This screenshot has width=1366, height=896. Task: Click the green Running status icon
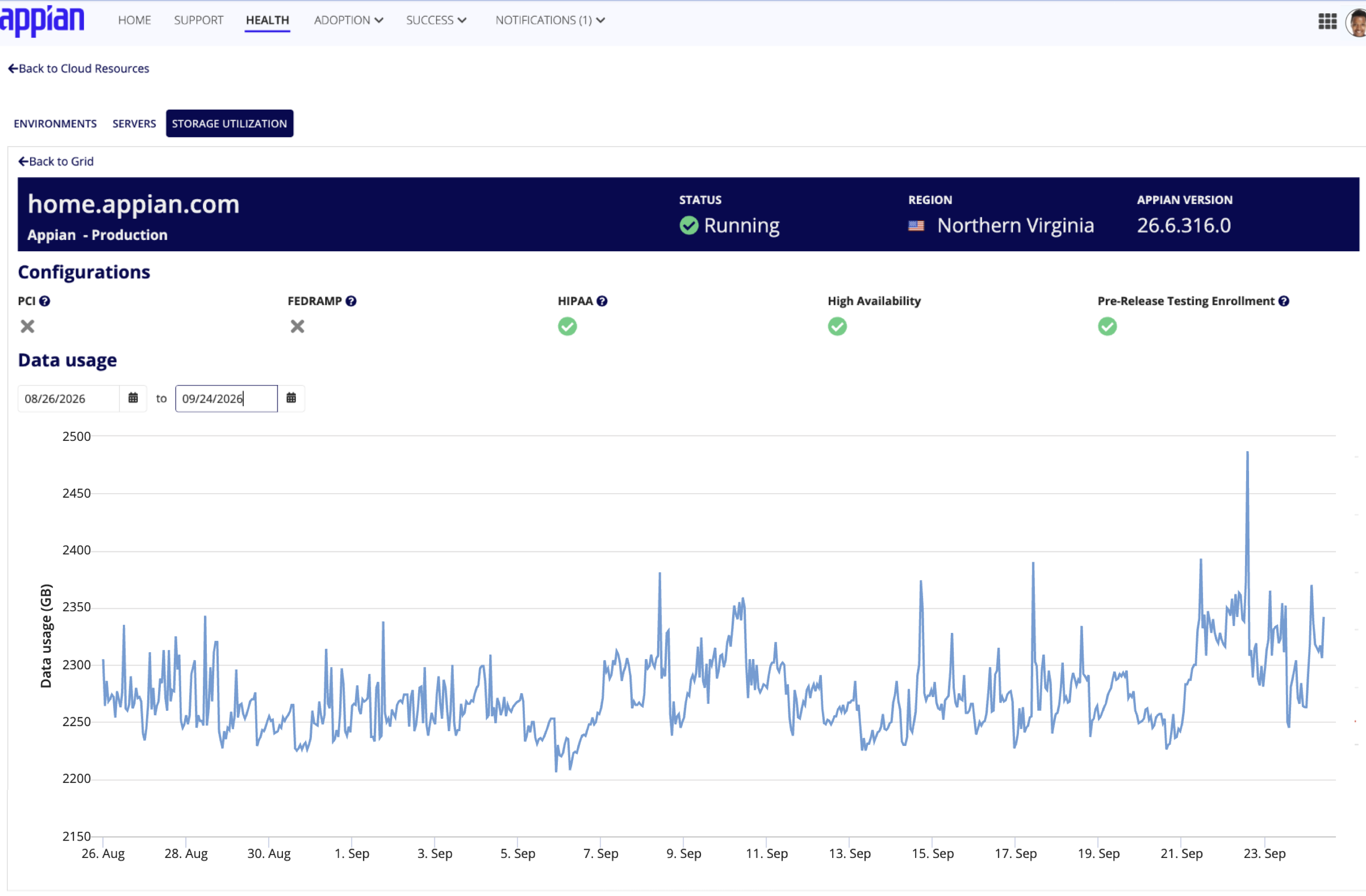[689, 226]
